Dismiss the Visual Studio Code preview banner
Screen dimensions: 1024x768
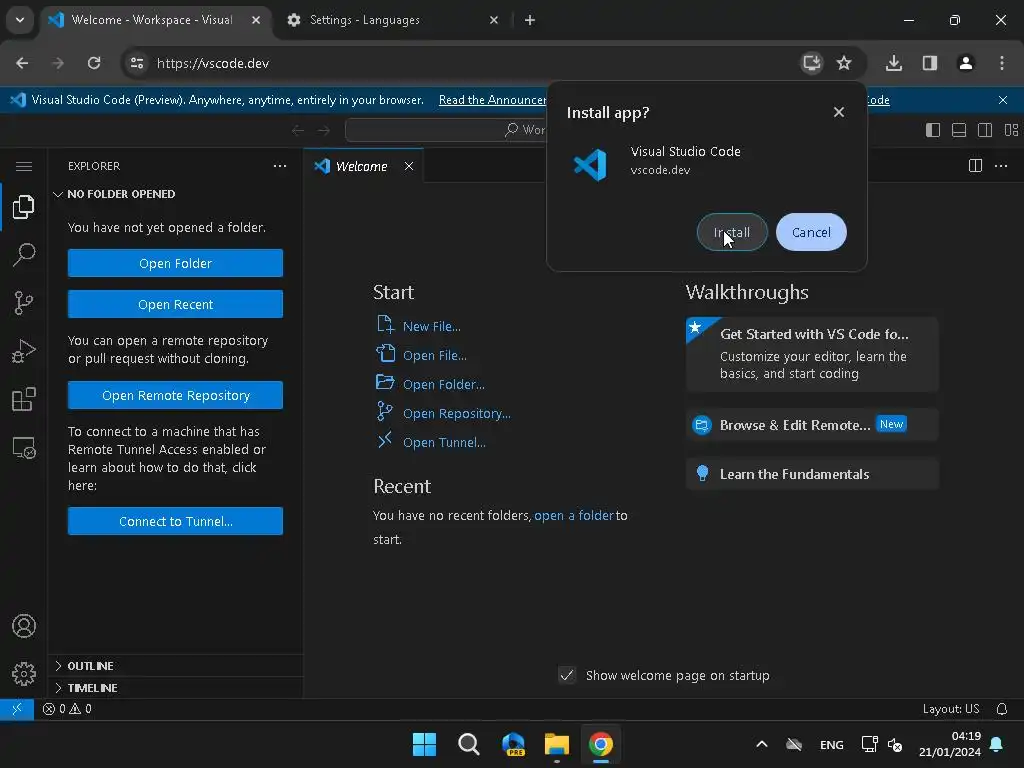pyautogui.click(x=1002, y=100)
